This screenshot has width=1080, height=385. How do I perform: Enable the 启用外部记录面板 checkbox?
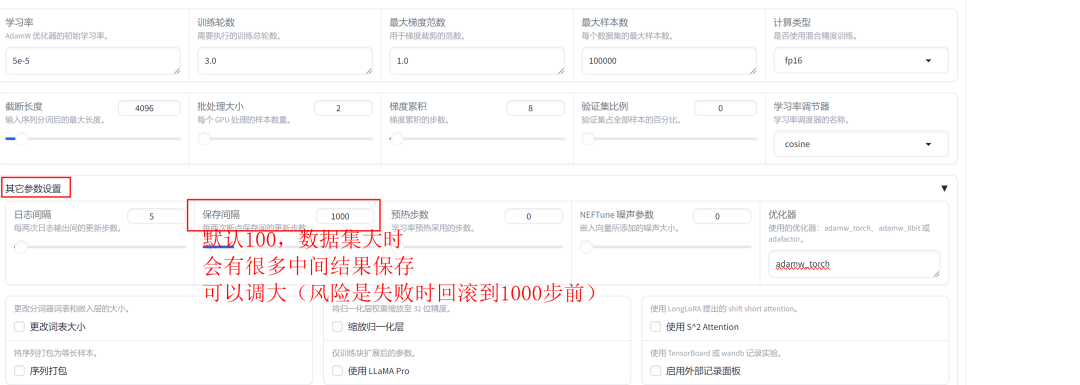tap(656, 371)
